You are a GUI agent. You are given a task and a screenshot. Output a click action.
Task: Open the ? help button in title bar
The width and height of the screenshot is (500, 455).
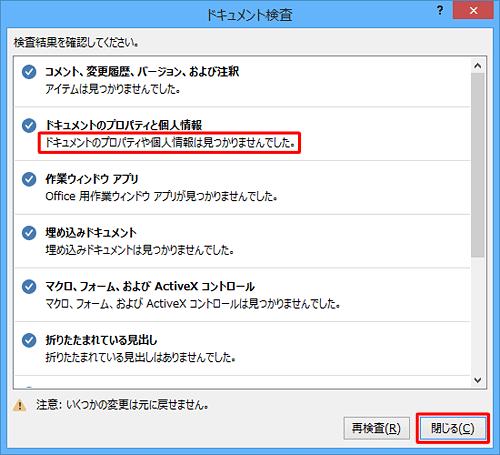(440, 11)
